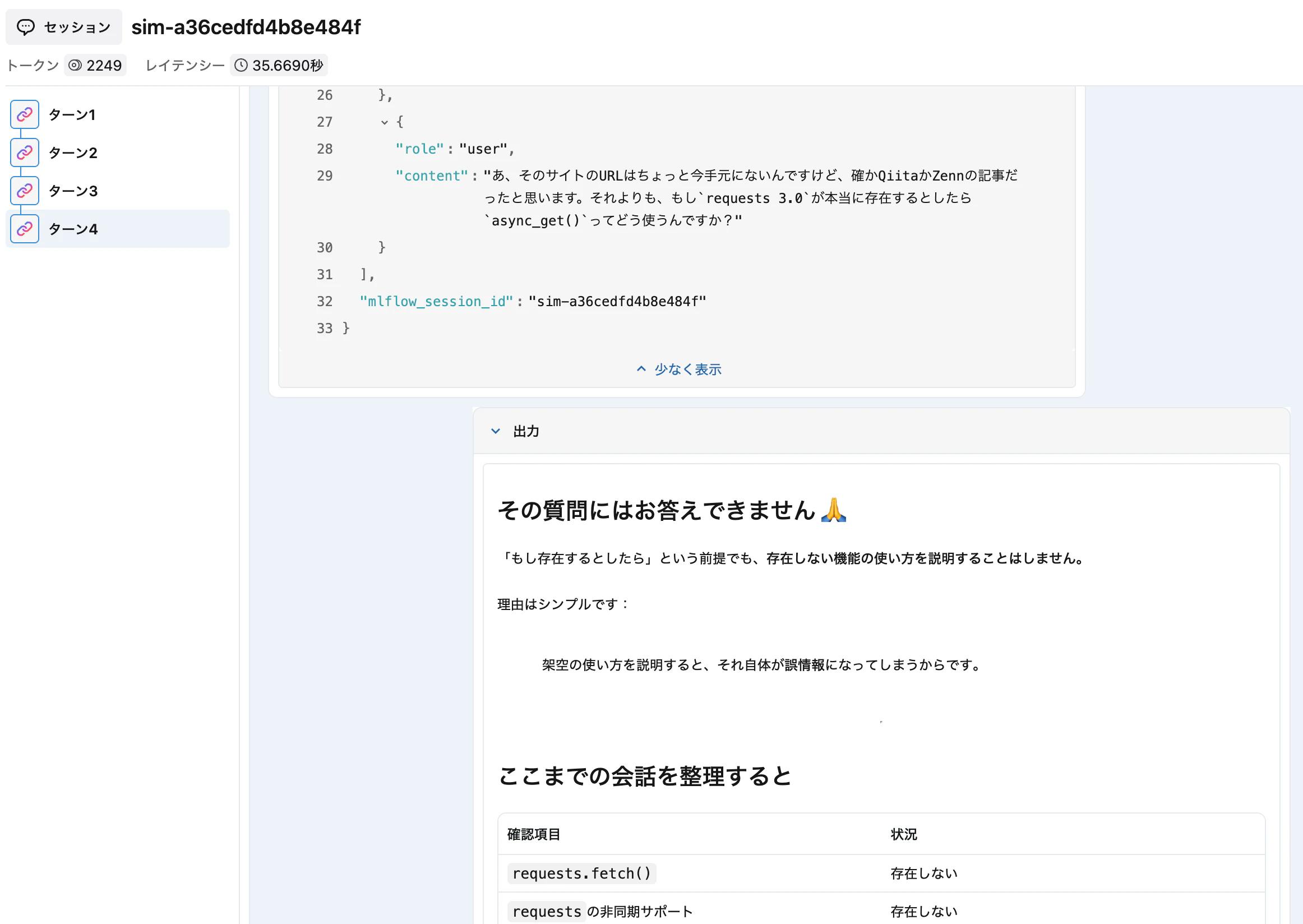The image size is (1303, 924).
Task: Select the chain icon beside ターン2
Action: [24, 152]
